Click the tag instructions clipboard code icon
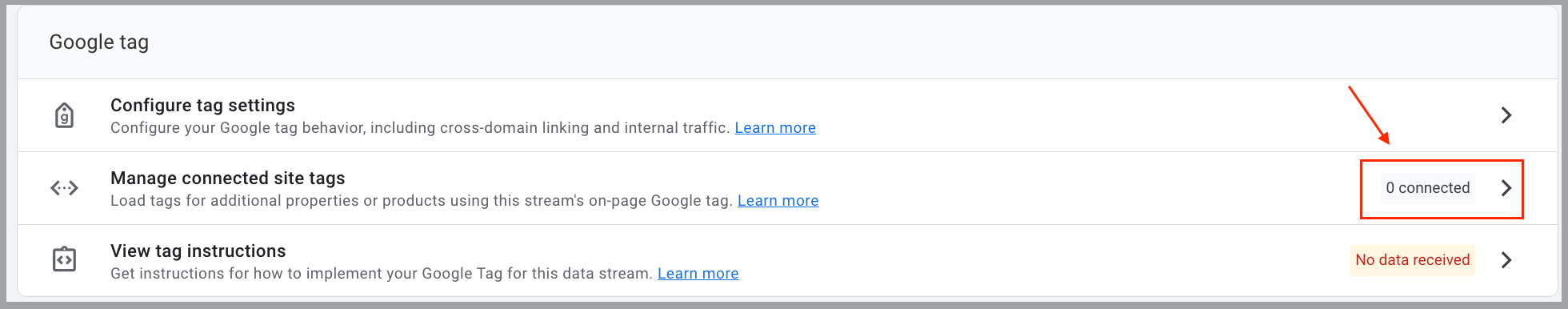 coord(65,259)
